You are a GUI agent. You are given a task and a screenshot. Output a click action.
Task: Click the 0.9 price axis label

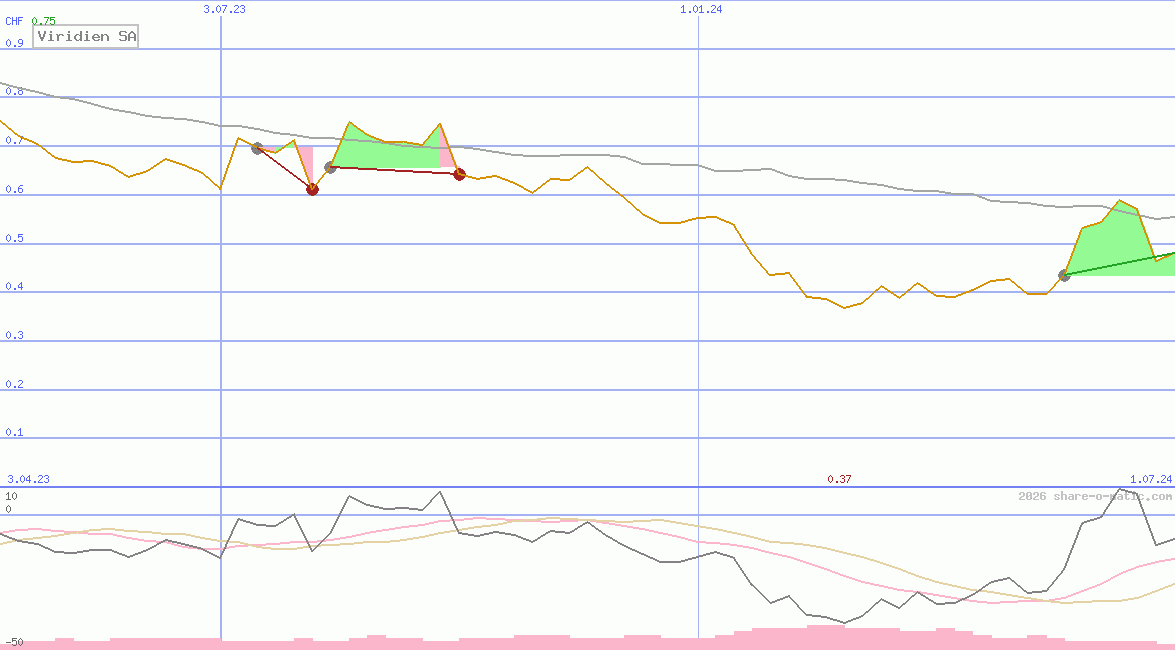coord(14,44)
